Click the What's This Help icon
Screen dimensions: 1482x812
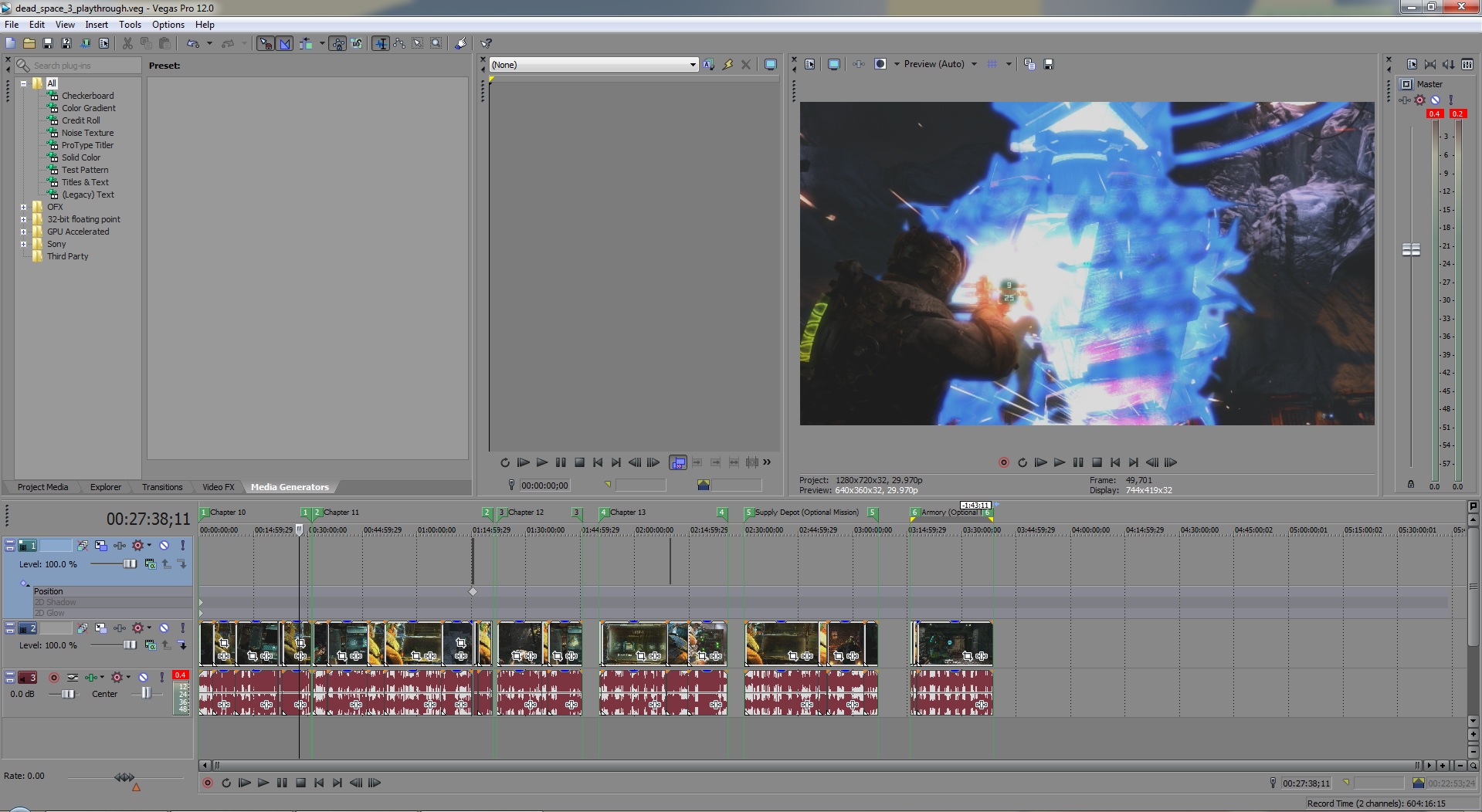pos(487,43)
